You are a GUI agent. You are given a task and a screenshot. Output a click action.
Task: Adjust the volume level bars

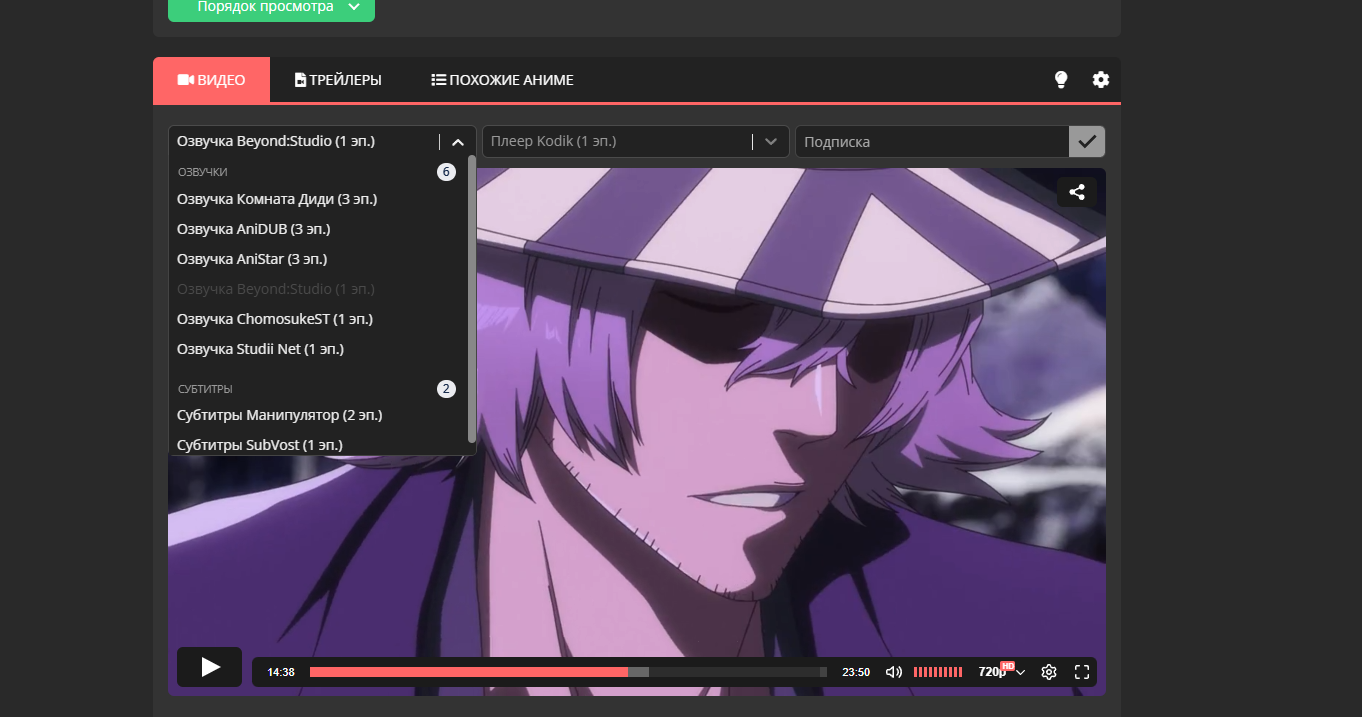(x=938, y=672)
